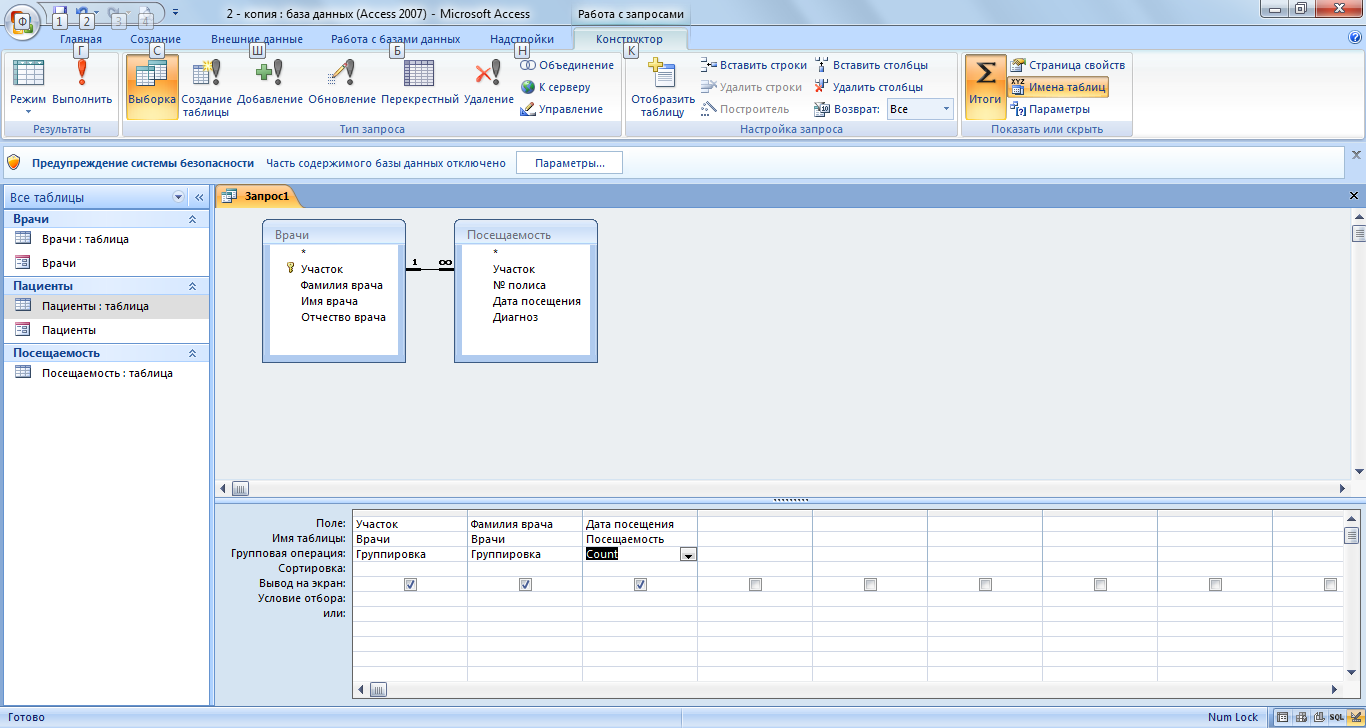
Task: Click the Условие отбора cell under Участок
Action: tap(410, 599)
